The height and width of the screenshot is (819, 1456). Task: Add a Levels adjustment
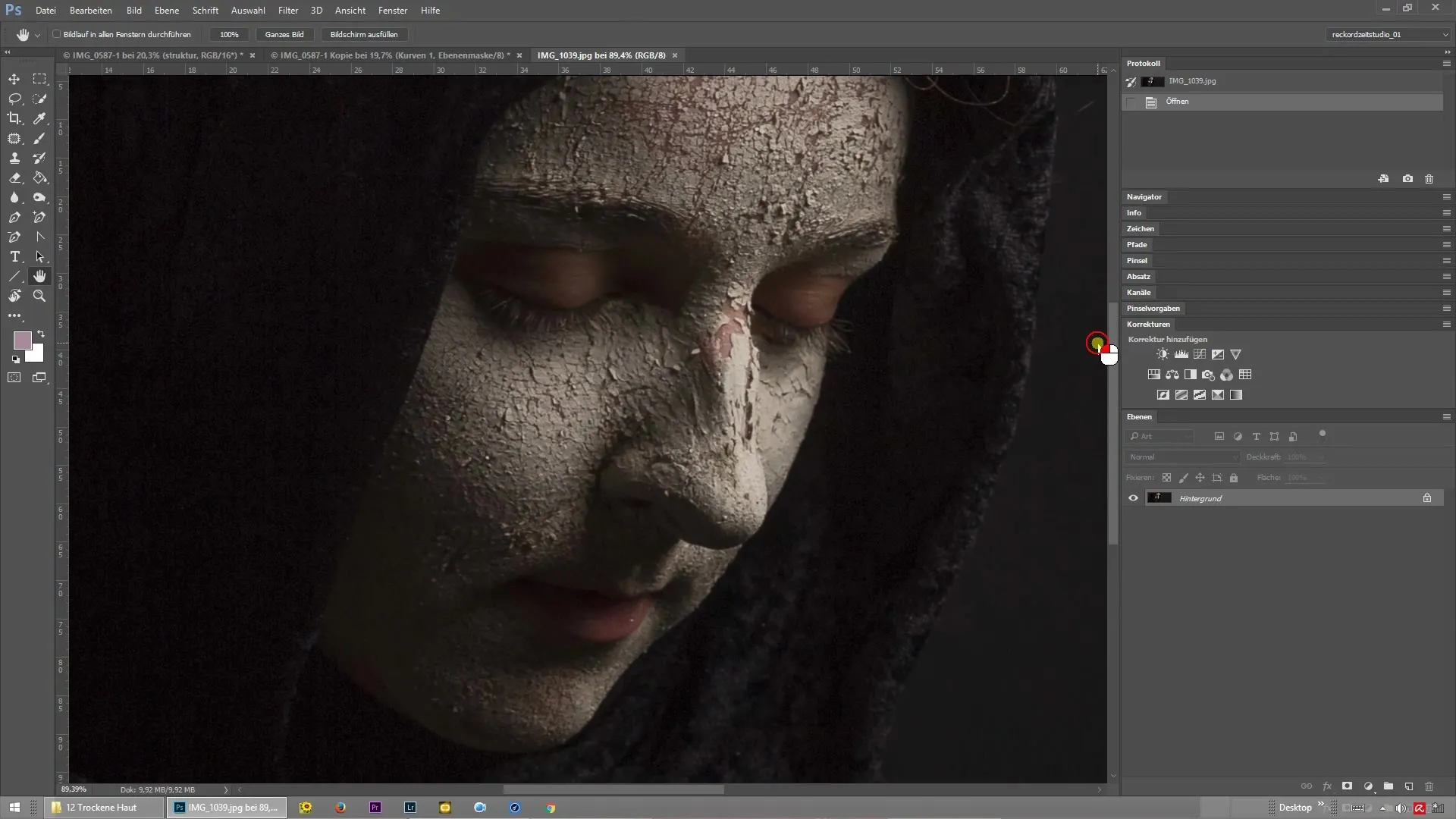point(1181,354)
